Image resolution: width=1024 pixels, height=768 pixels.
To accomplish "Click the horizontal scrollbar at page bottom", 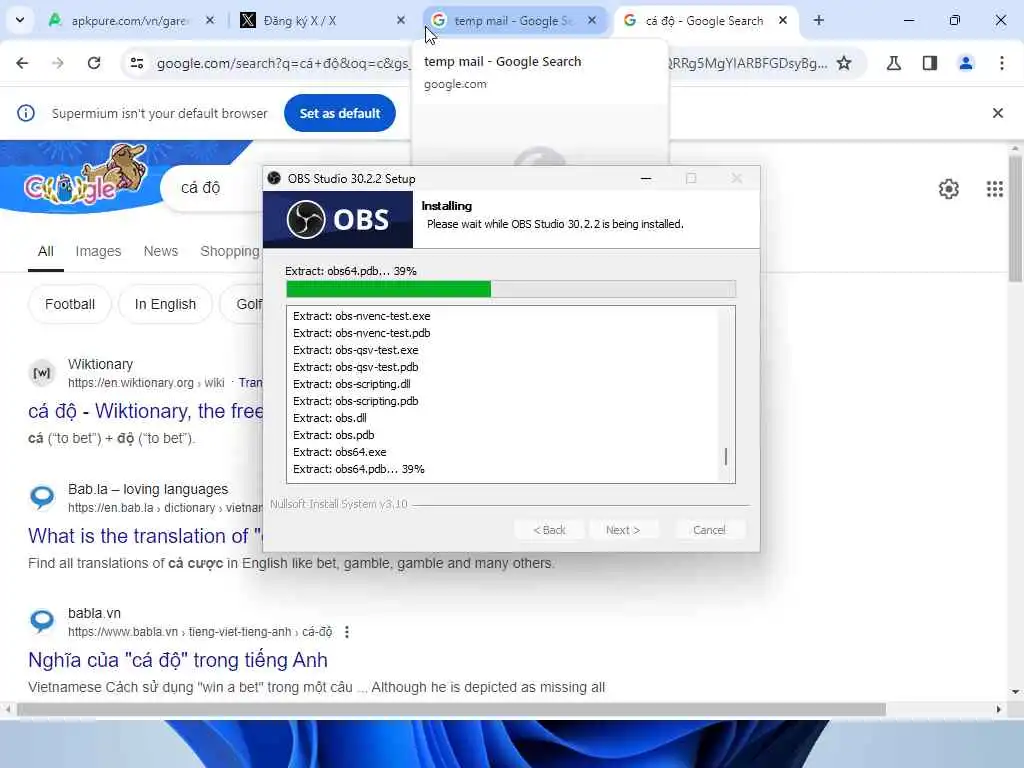I will coord(451,709).
